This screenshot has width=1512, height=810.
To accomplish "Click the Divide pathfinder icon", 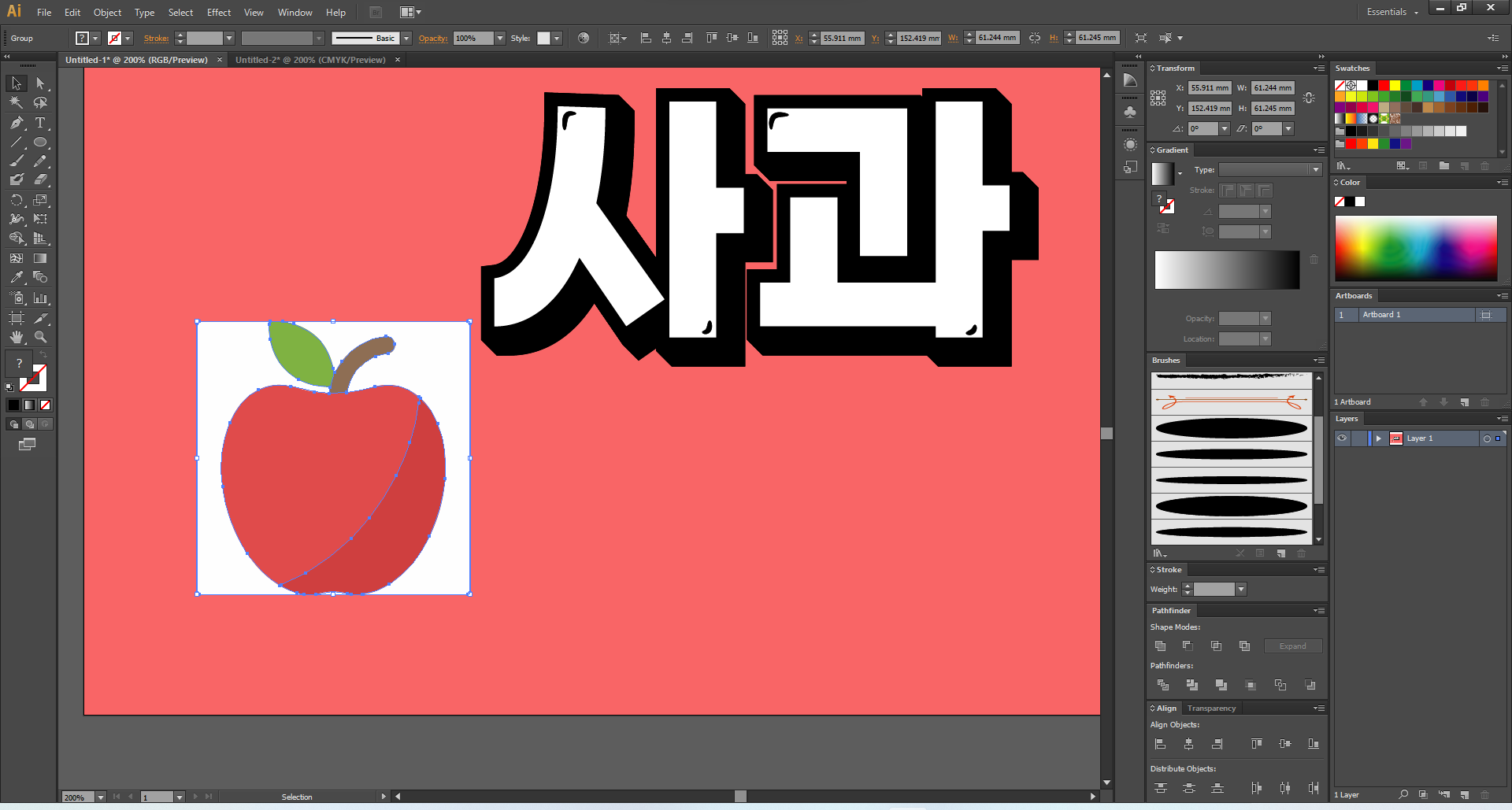I will 1162,685.
